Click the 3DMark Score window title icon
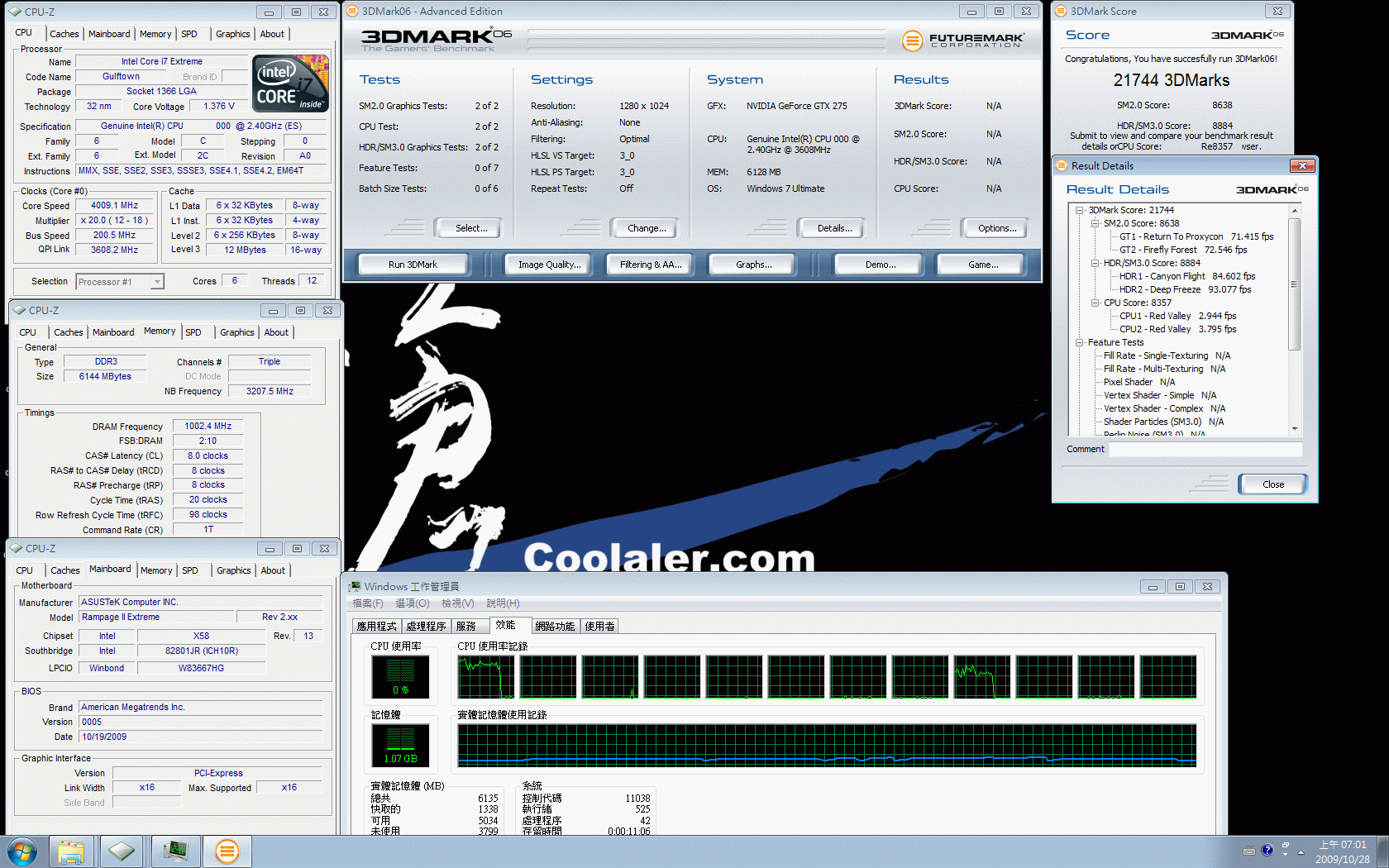The height and width of the screenshot is (868, 1389). [x=1061, y=12]
